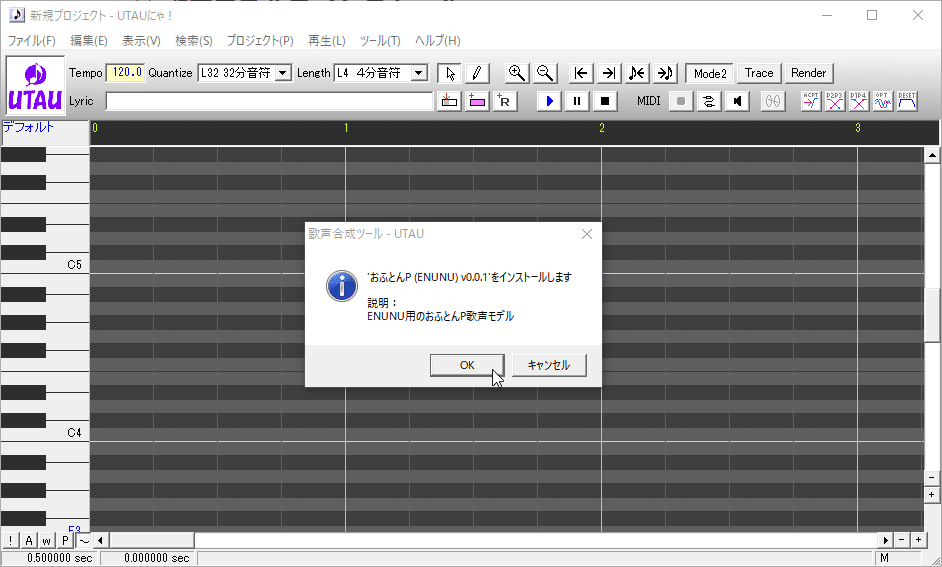Screen dimensions: 942x567
Task: Click the UTAU logo image
Action: click(x=35, y=85)
